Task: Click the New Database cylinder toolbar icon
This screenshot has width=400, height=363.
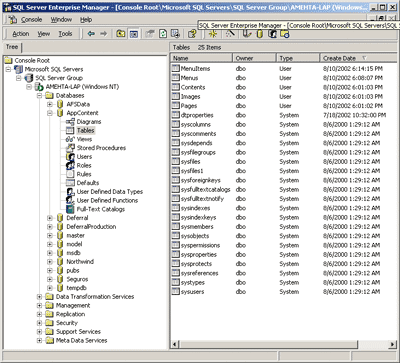Action: [x=260, y=34]
